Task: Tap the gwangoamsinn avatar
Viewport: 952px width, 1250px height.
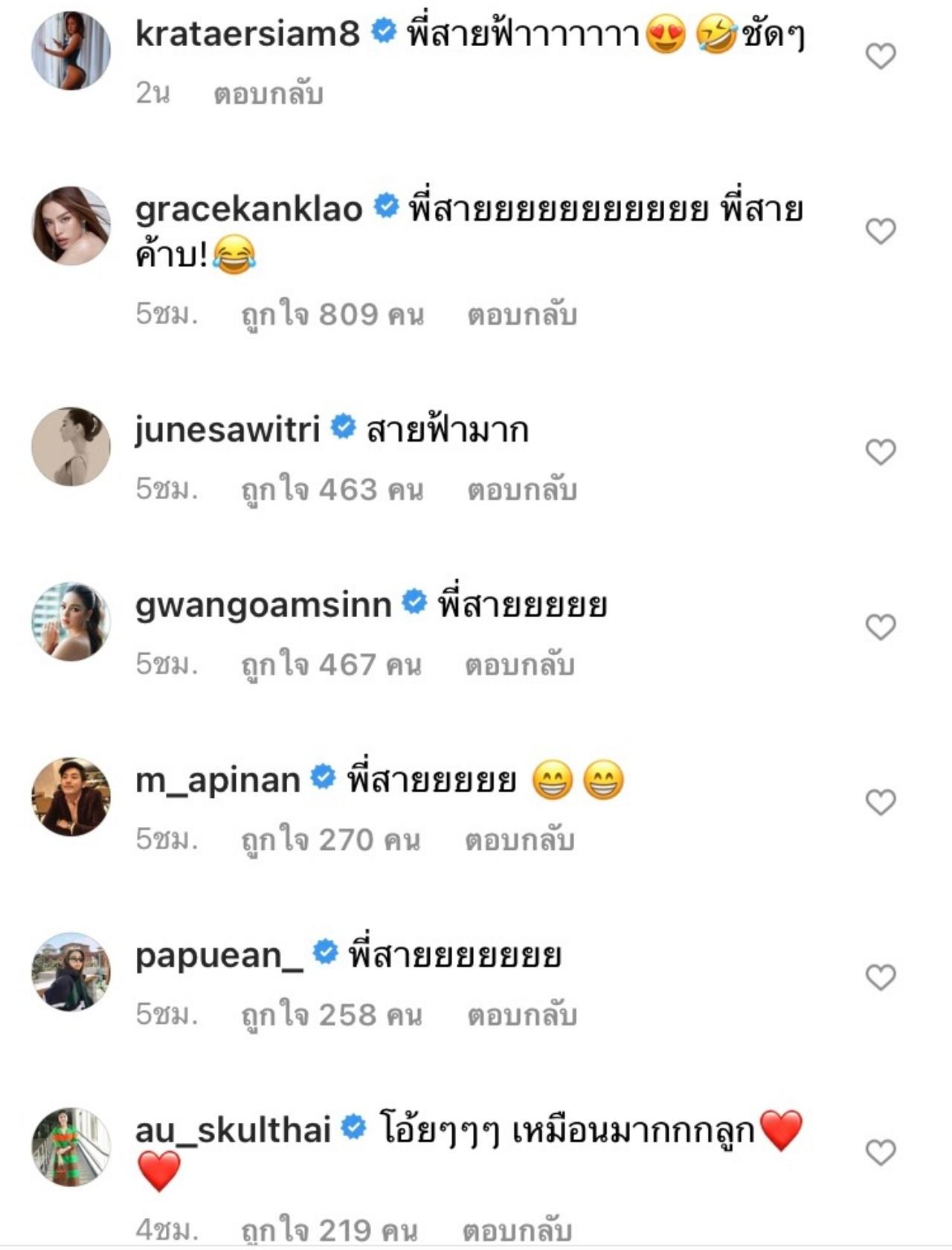Action: pyautogui.click(x=71, y=622)
